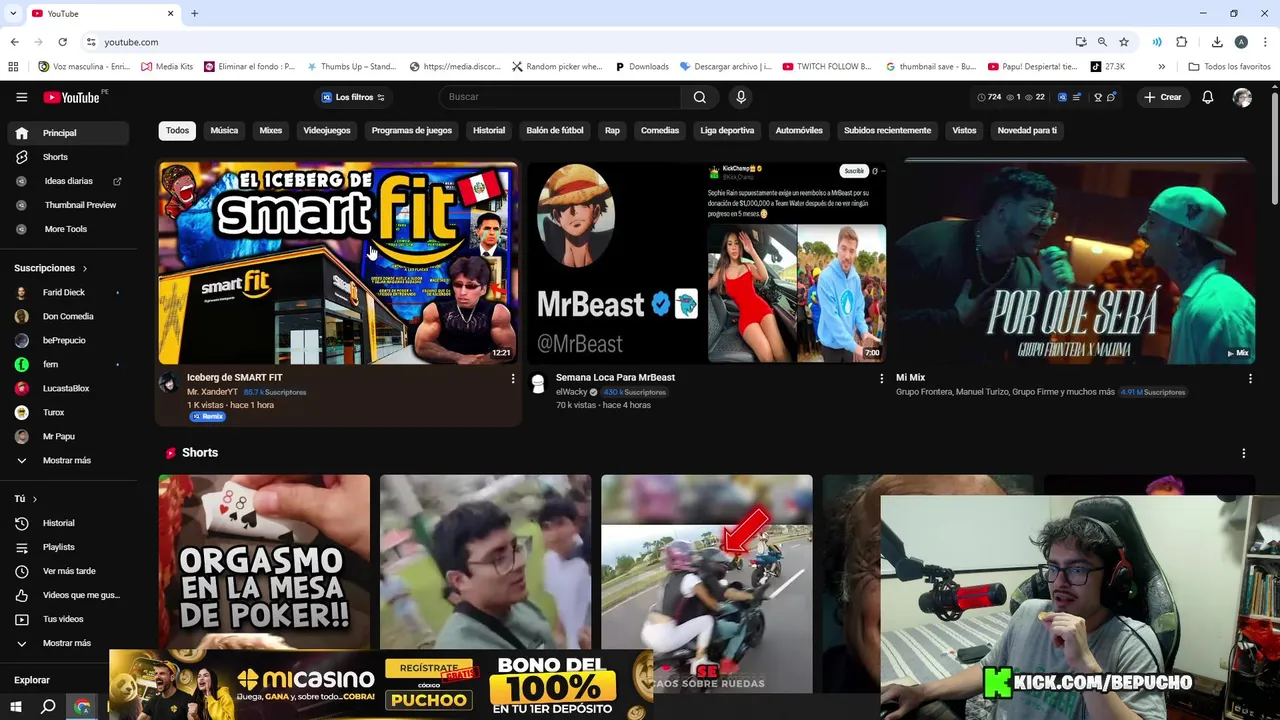Screen dimensions: 1280x720
Task: Select the Comedias filter chip
Action: tap(660, 131)
